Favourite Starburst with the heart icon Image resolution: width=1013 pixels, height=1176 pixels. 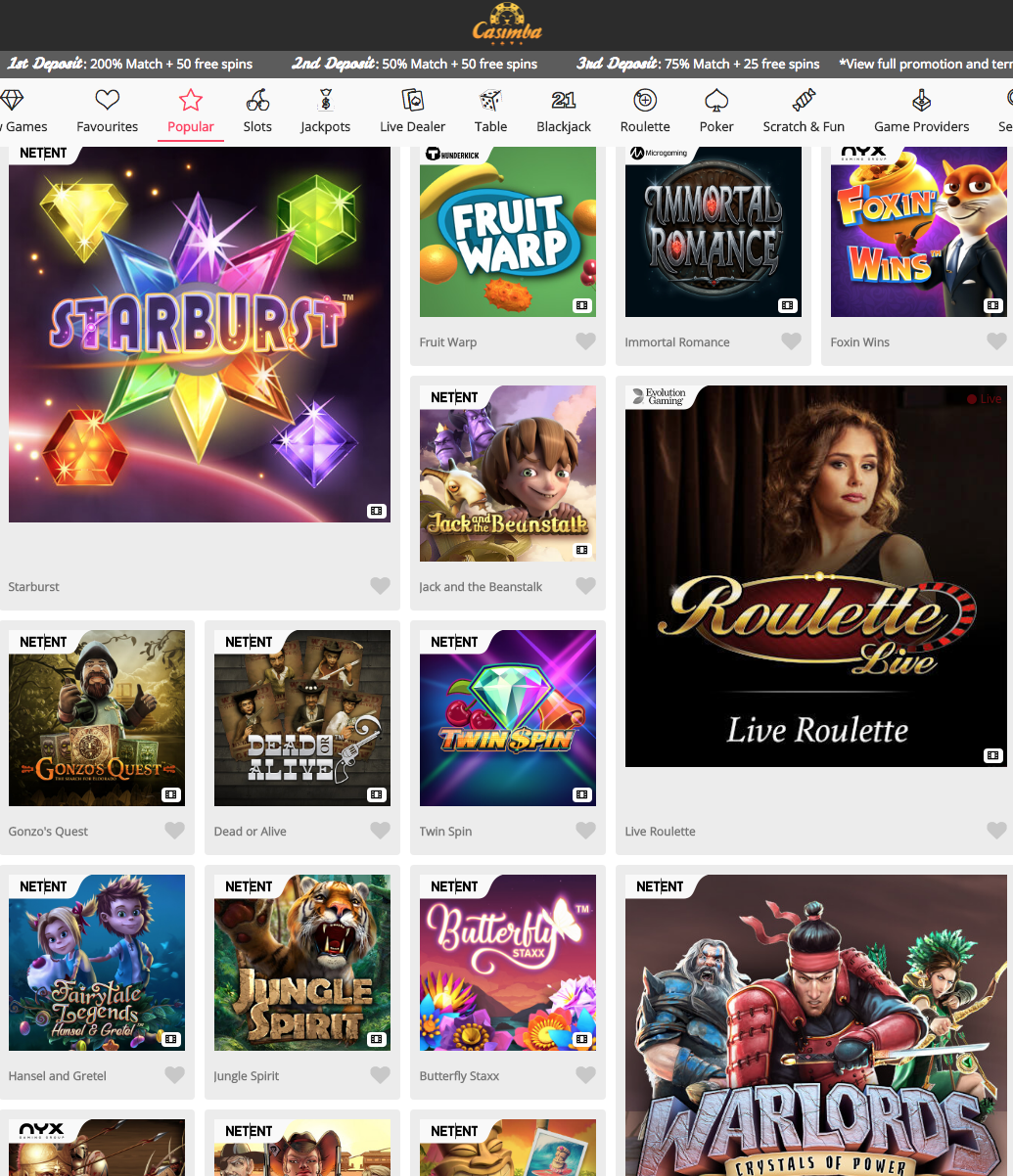[x=381, y=586]
